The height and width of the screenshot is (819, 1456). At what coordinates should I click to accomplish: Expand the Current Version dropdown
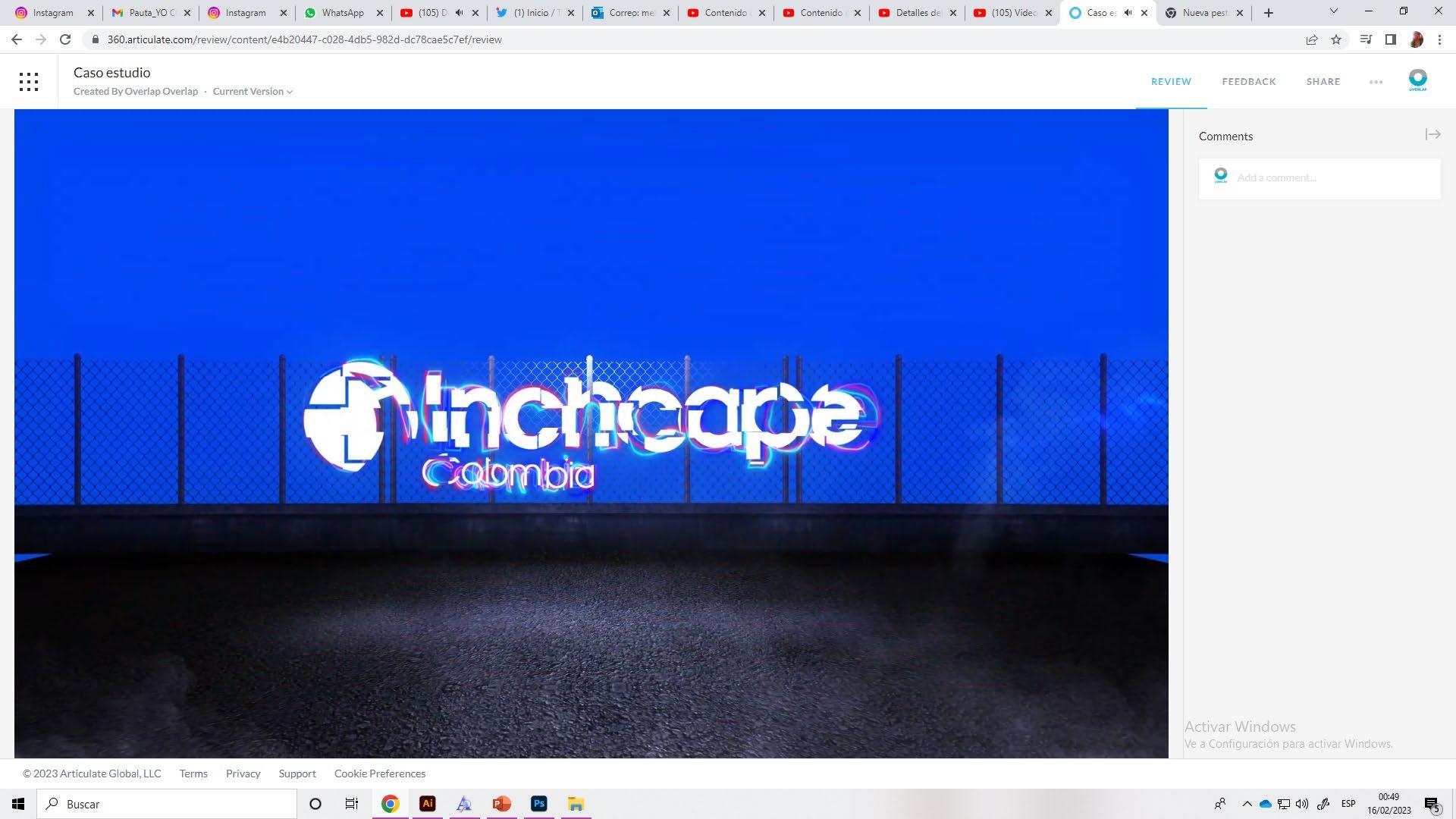point(253,92)
